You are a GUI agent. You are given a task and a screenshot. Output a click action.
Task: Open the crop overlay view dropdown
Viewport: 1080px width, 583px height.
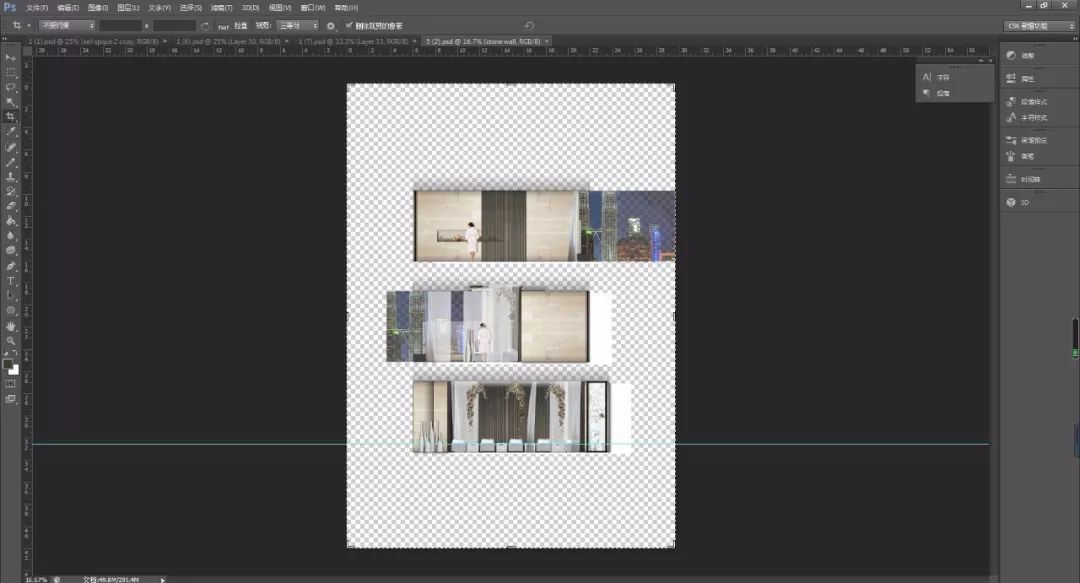pyautogui.click(x=298, y=25)
